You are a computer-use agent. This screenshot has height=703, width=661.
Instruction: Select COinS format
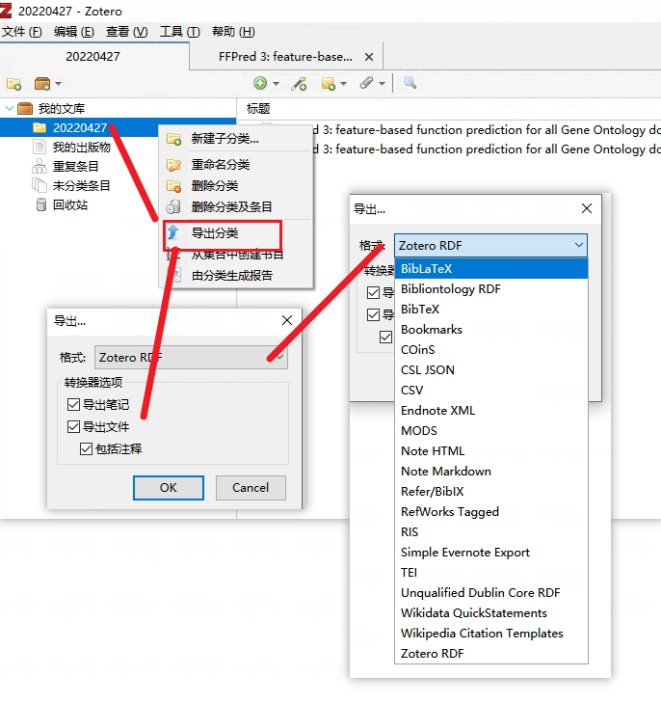[491, 350]
